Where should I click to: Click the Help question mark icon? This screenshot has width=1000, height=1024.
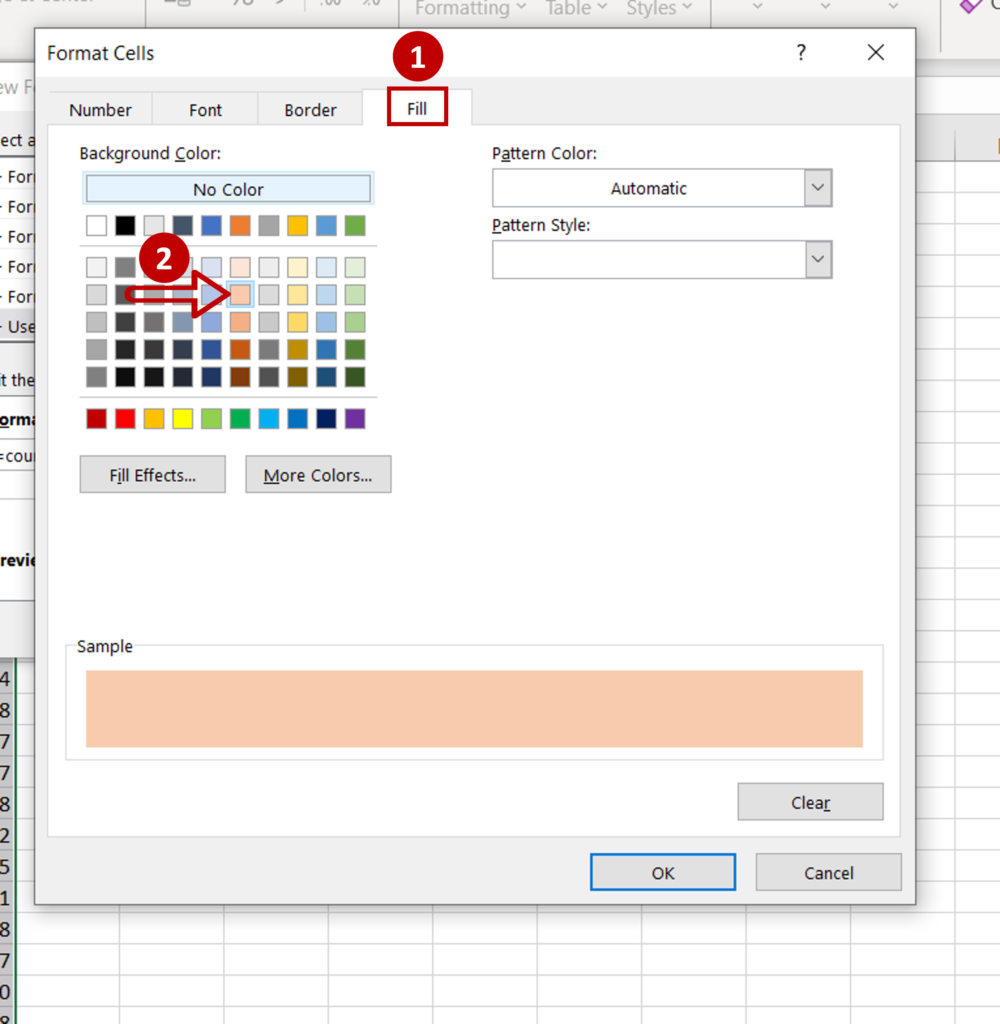(x=801, y=52)
